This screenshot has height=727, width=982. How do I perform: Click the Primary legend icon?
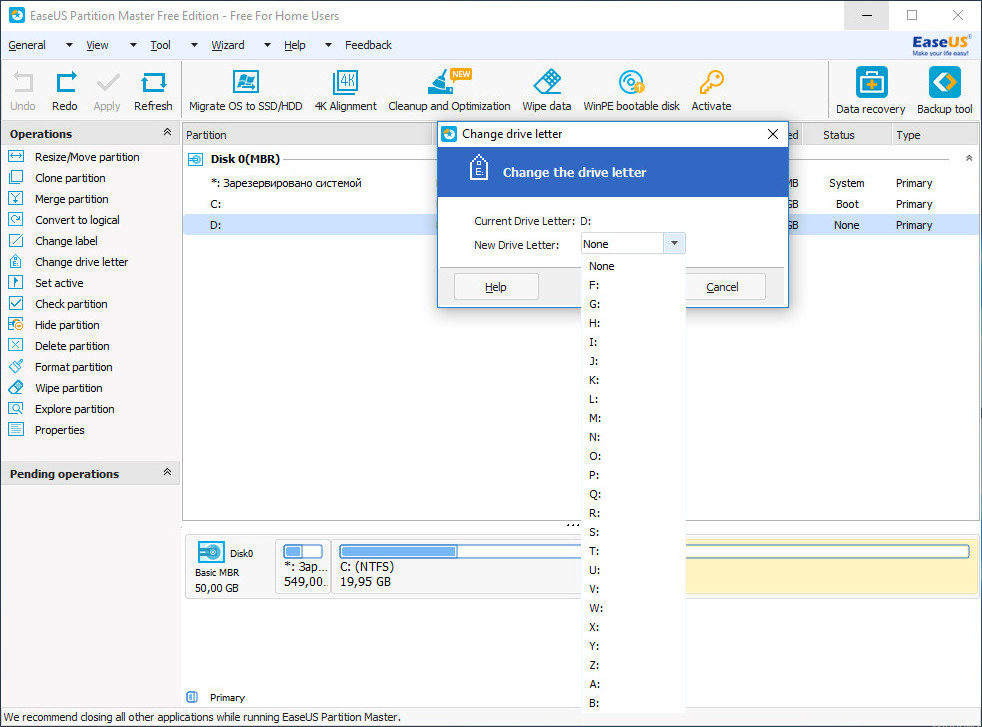coord(192,697)
